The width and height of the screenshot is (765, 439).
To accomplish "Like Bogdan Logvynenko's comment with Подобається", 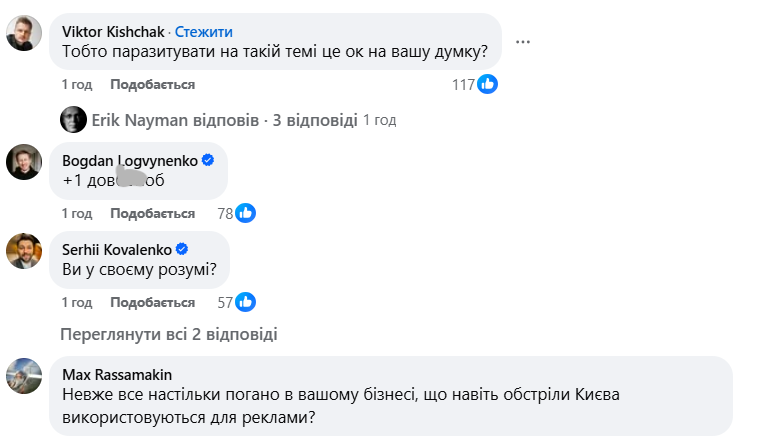I will pos(152,213).
